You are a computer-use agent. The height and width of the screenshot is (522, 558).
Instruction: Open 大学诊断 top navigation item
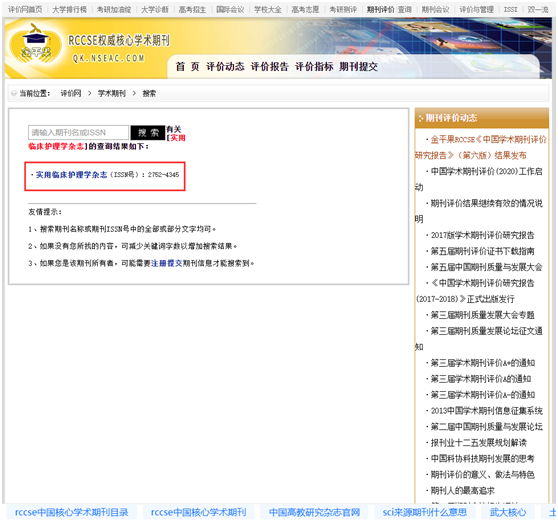(x=155, y=10)
